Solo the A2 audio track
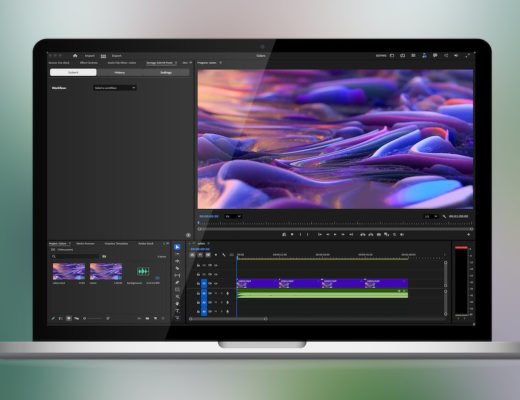The height and width of the screenshot is (400, 520). 222,303
